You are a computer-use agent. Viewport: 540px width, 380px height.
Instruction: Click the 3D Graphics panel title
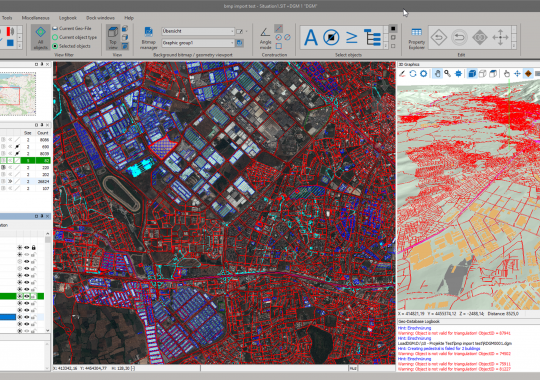pyautogui.click(x=409, y=64)
